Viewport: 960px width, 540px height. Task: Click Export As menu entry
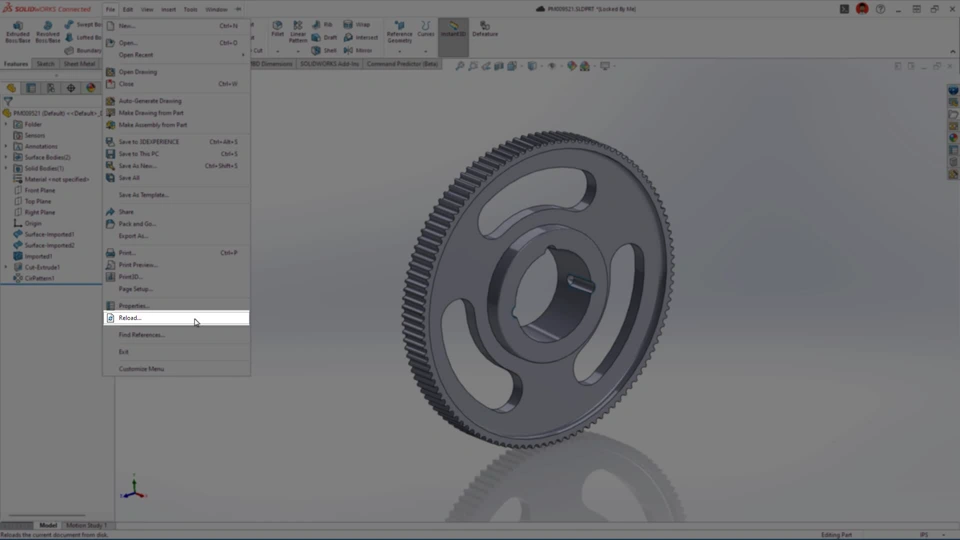(x=176, y=236)
